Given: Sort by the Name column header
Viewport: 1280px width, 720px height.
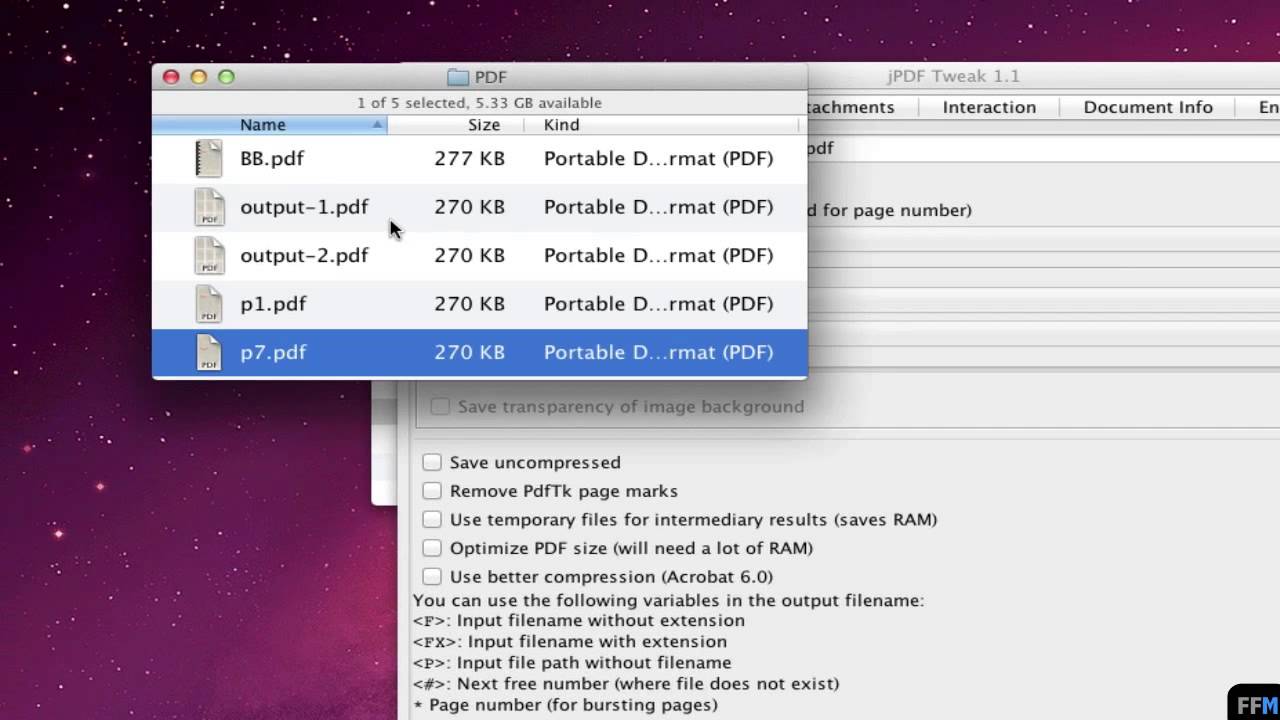Looking at the screenshot, I should coord(270,125).
